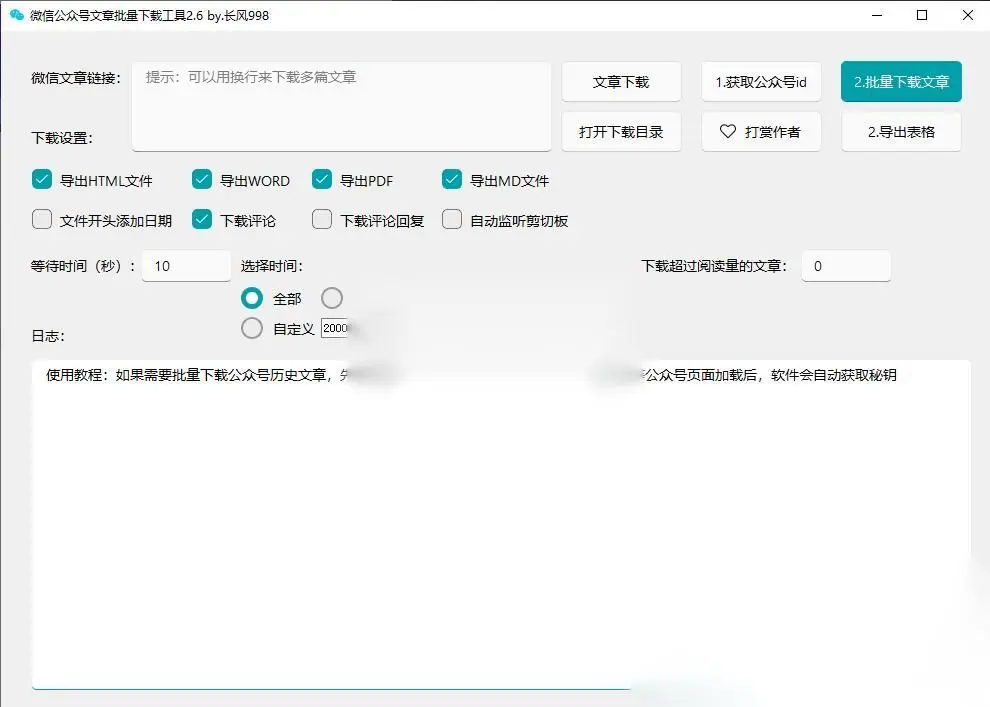Screen dimensions: 990x707
Task: Toggle 导出MD文件 checkbox
Action: click(452, 180)
